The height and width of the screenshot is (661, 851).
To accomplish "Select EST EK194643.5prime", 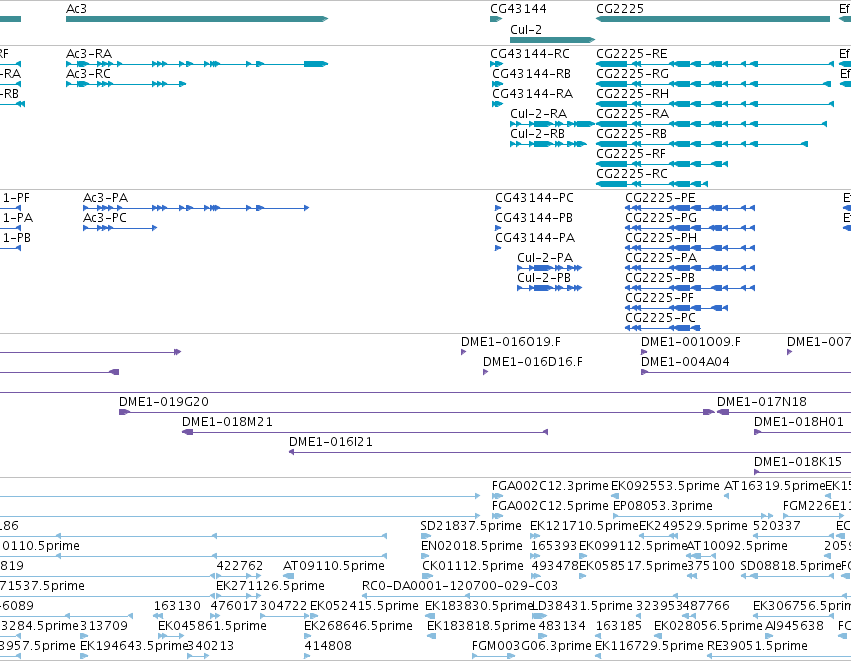I will point(84,656).
